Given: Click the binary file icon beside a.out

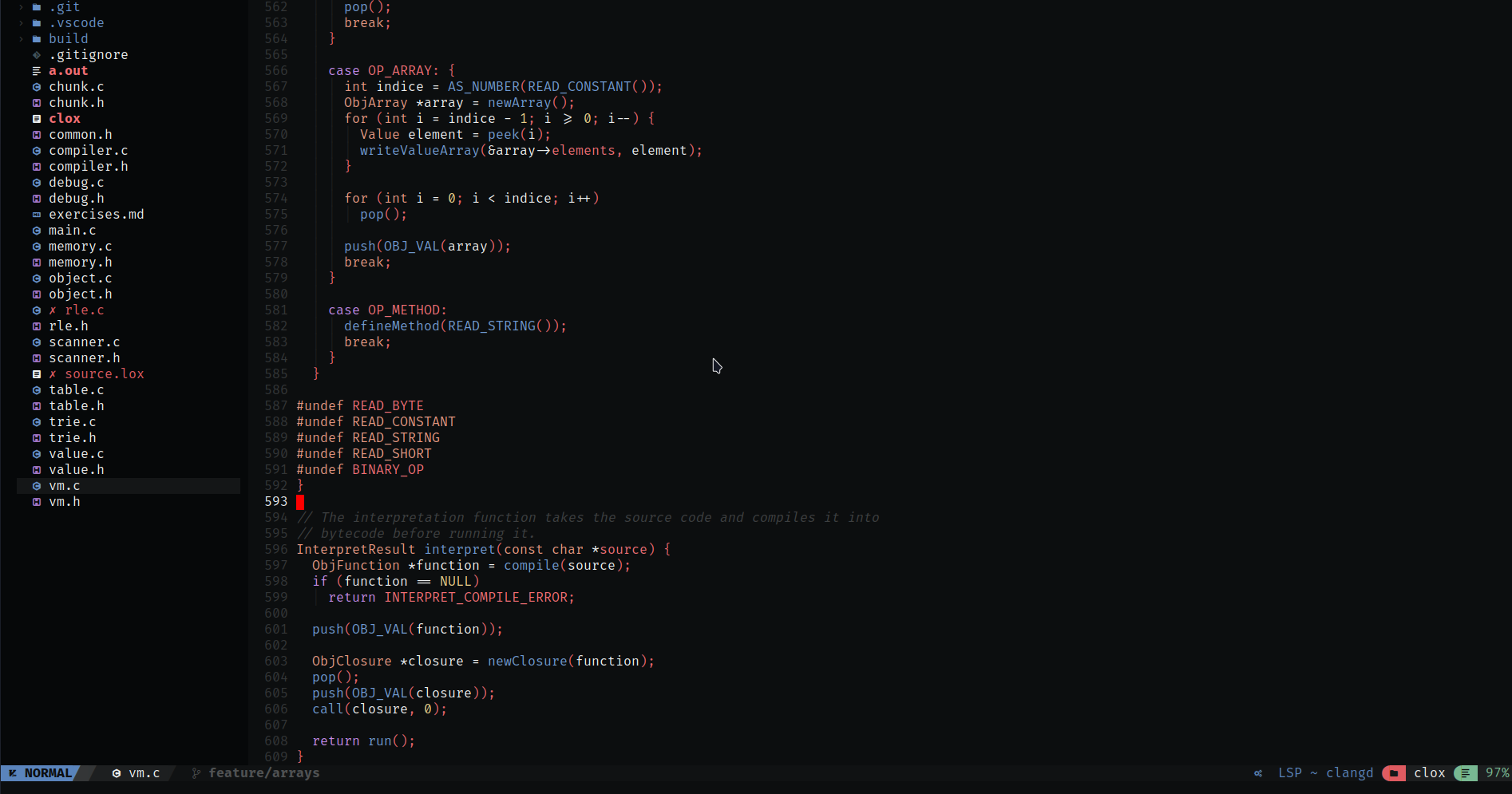Looking at the screenshot, I should (x=37, y=71).
